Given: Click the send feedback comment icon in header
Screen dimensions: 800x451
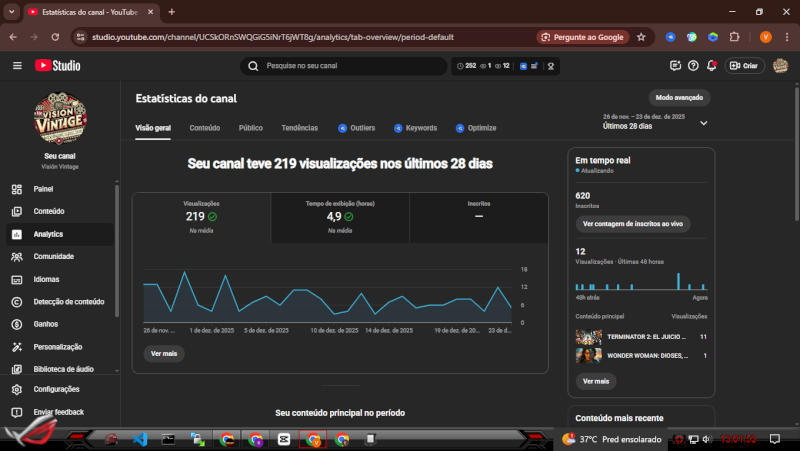Looking at the screenshot, I should click(675, 66).
